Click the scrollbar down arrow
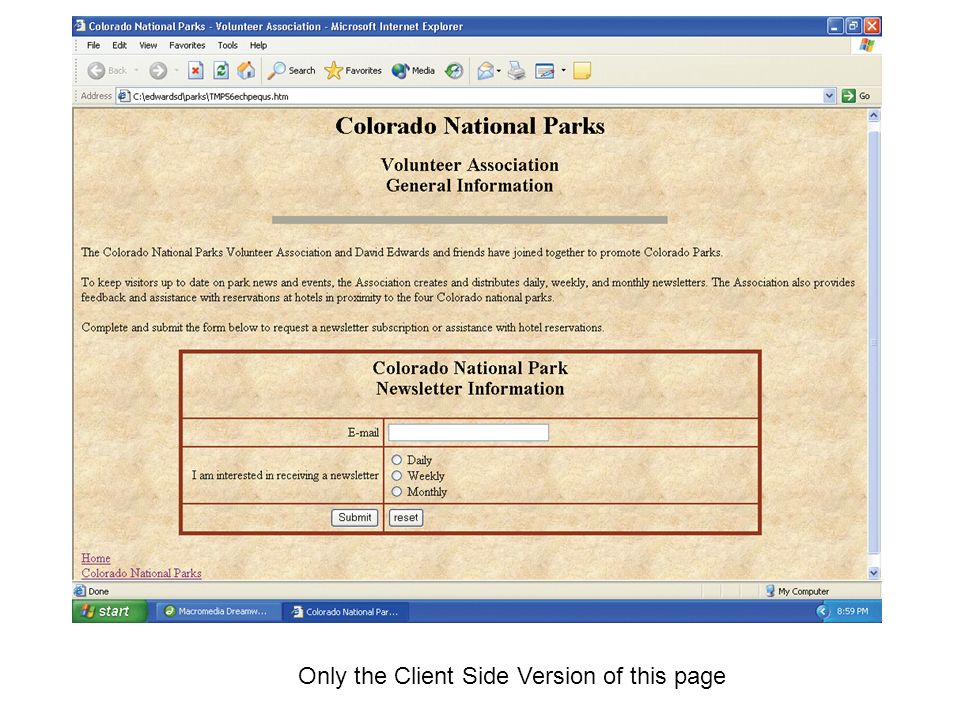 coord(874,574)
